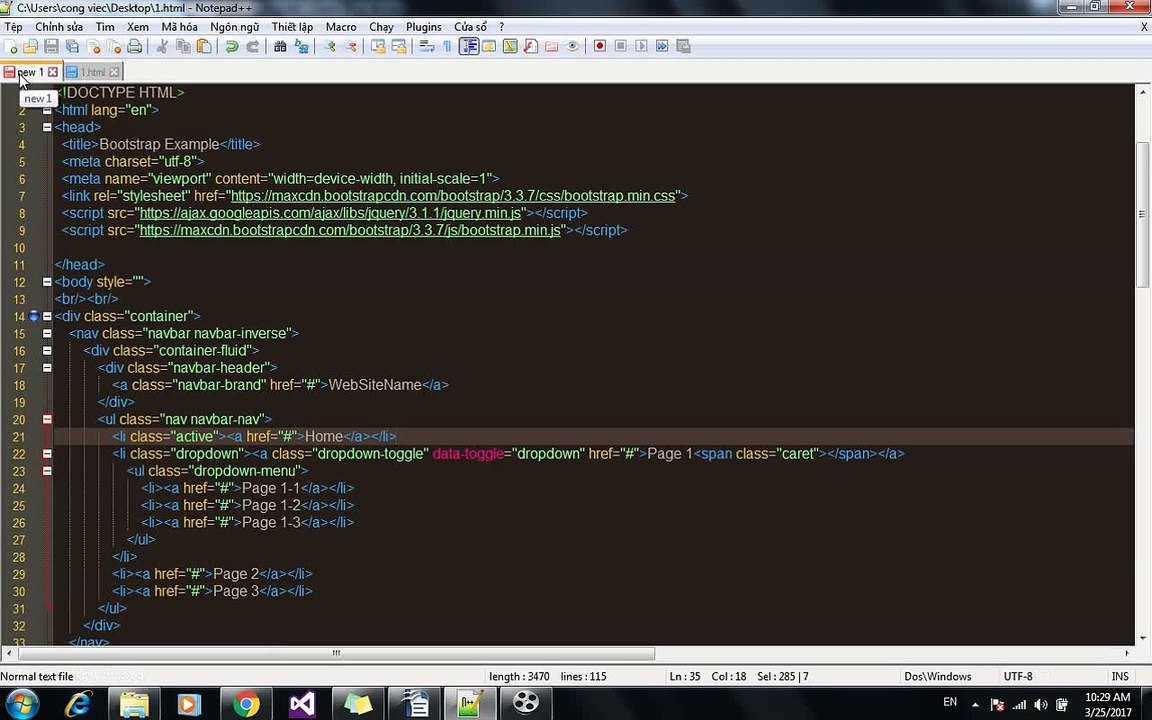Click Run Macro Multiple Times icon
The width and height of the screenshot is (1152, 720).
click(662, 46)
